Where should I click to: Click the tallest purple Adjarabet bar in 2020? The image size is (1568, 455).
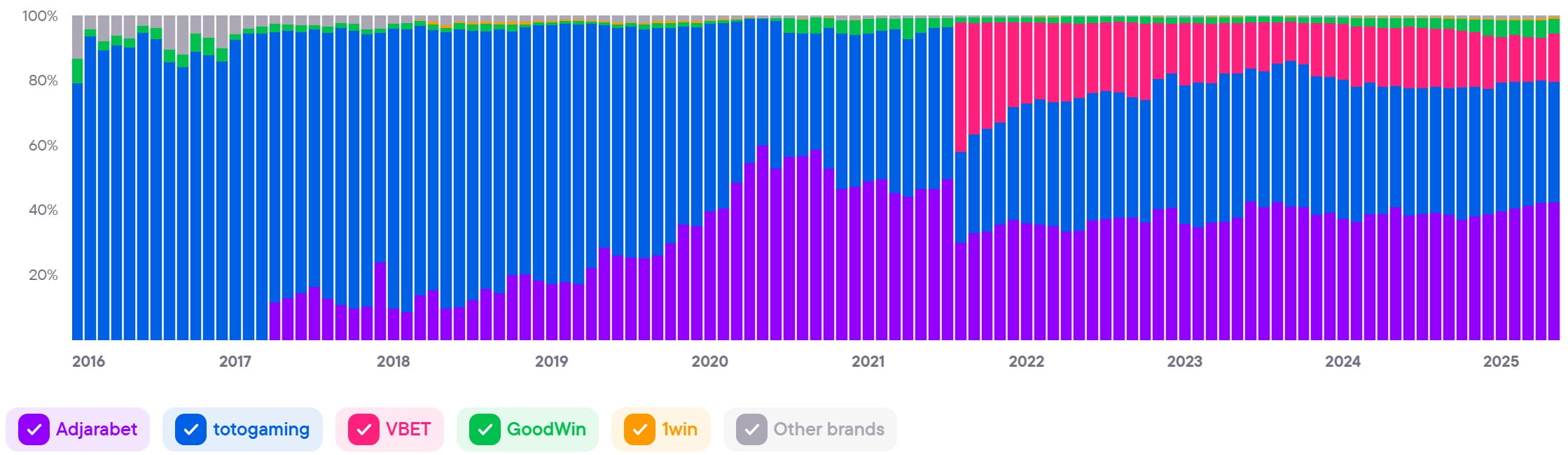pyautogui.click(x=763, y=245)
